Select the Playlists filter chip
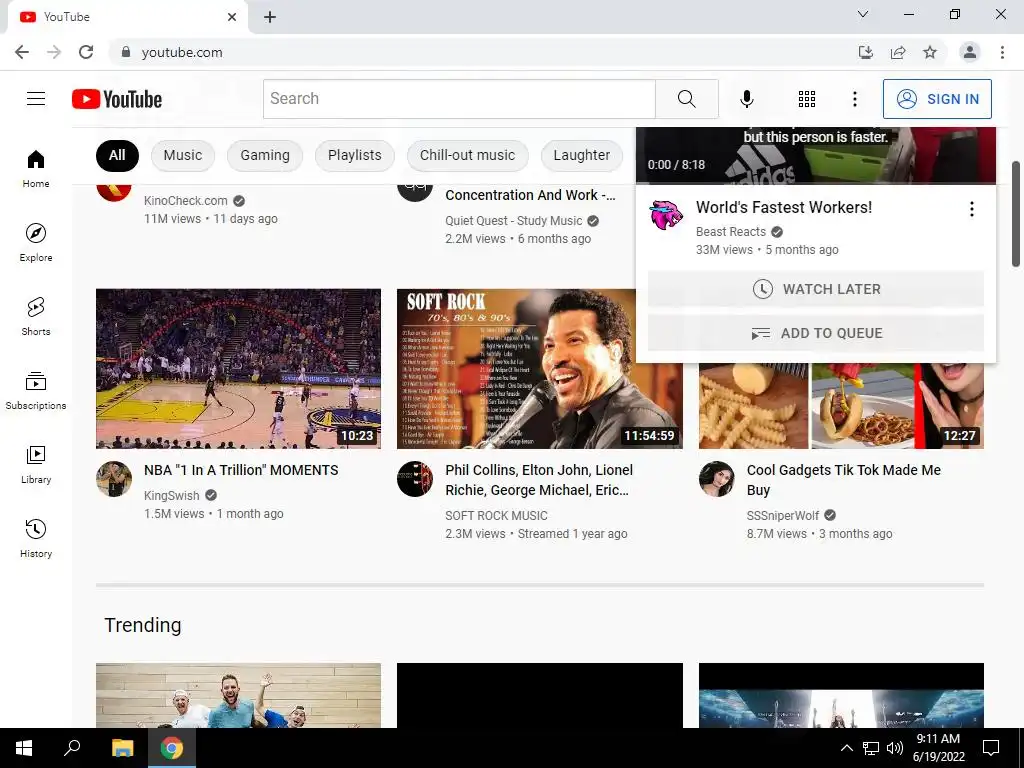The image size is (1024, 768). point(355,155)
